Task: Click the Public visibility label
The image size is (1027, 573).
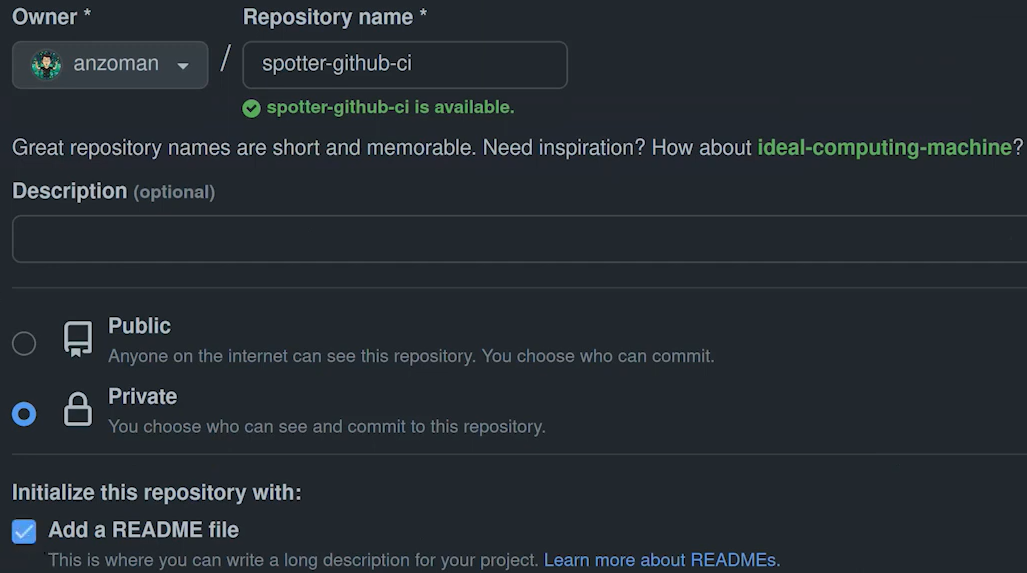Action: tap(139, 326)
